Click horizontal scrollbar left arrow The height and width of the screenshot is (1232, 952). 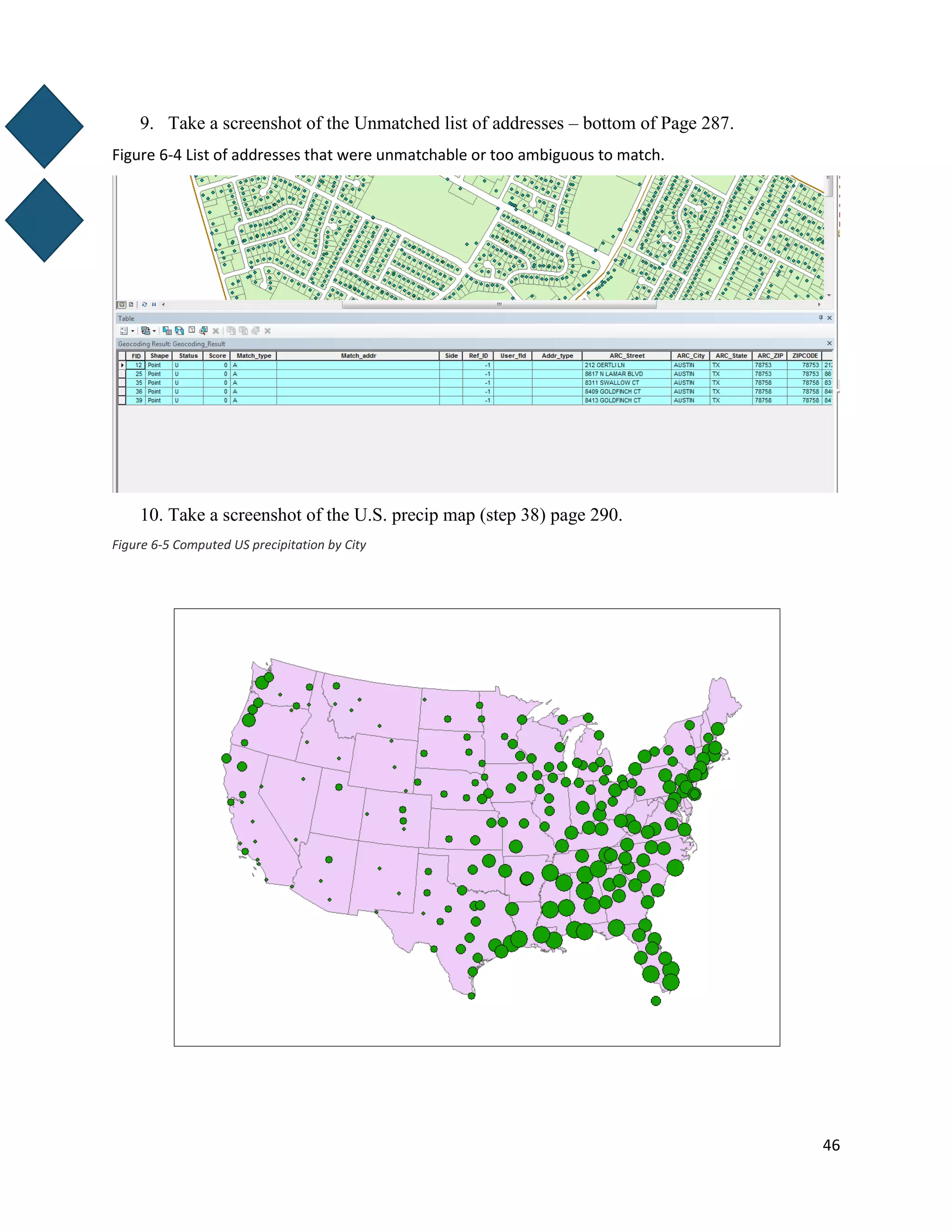point(164,305)
